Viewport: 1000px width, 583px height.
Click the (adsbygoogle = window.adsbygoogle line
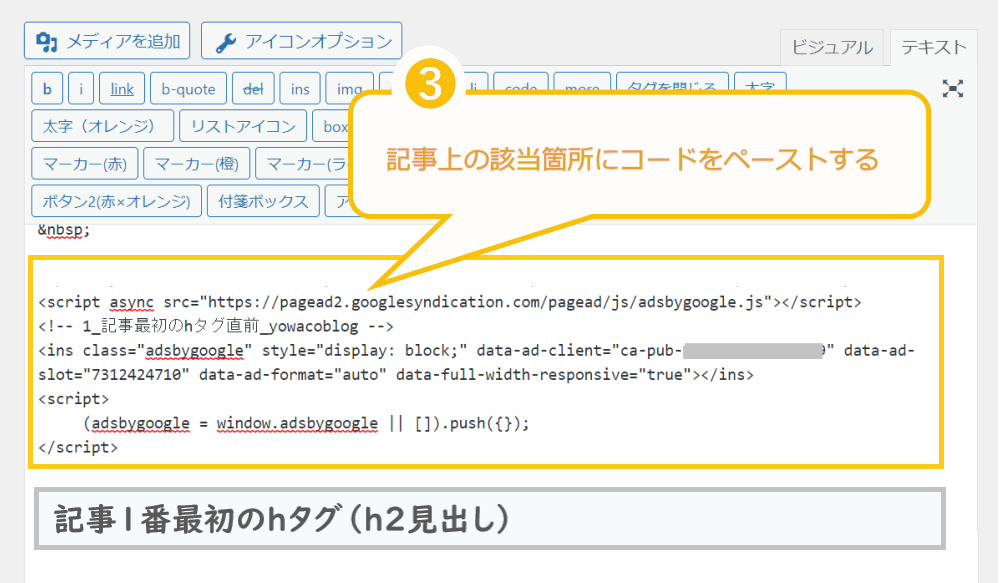point(306,423)
